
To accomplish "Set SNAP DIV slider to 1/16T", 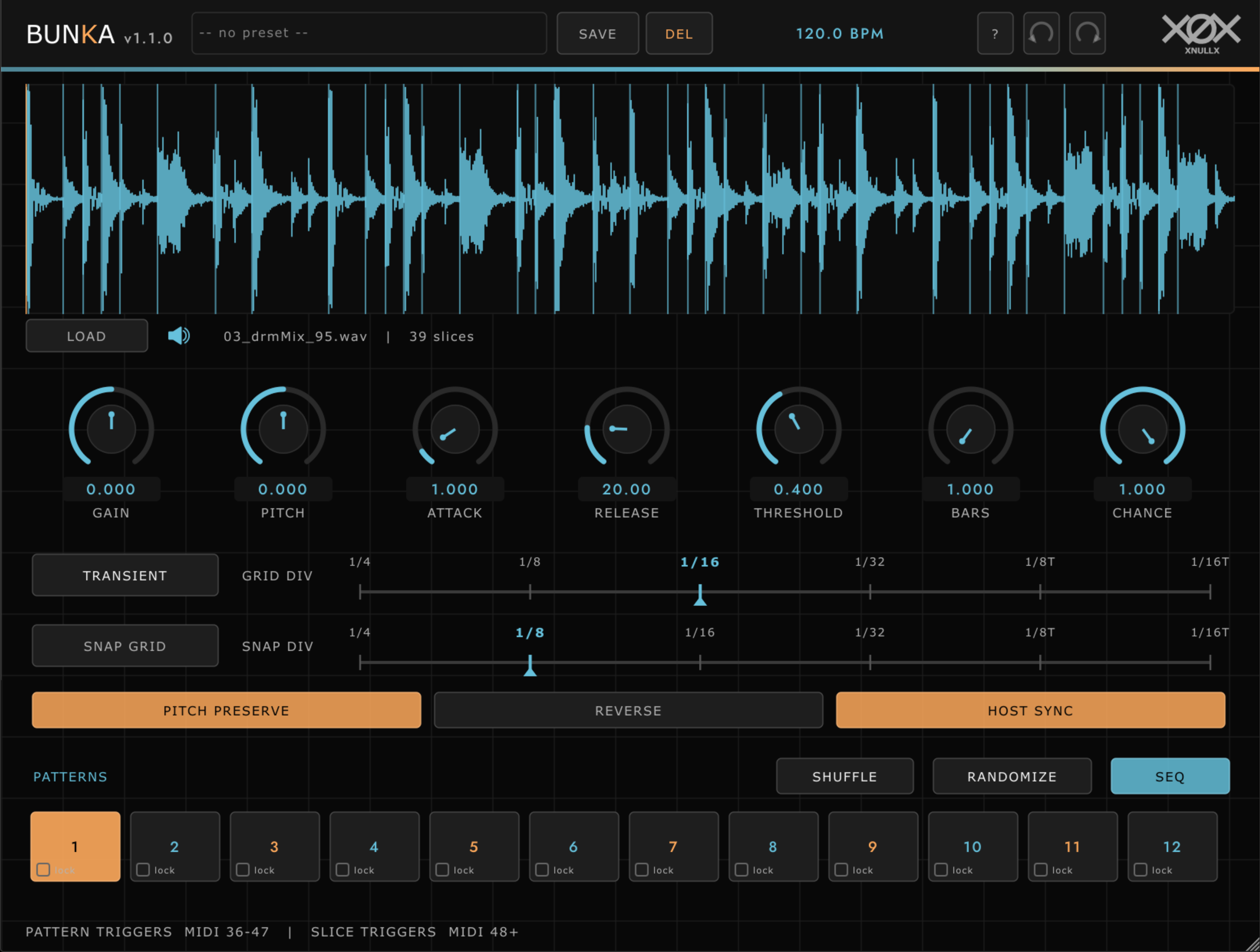I will (x=1210, y=662).
